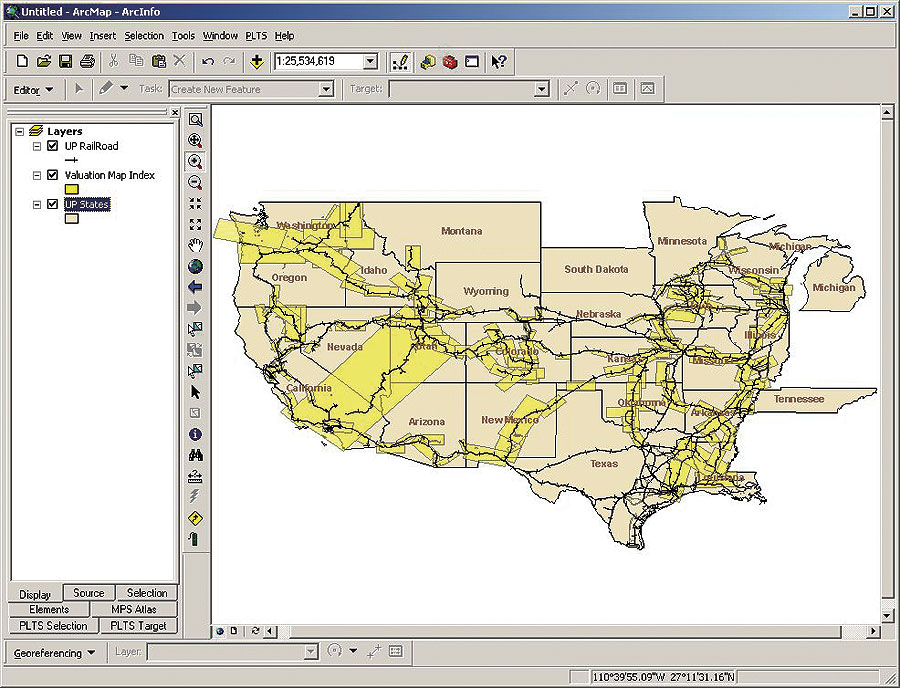Image resolution: width=900 pixels, height=688 pixels.
Task: Open the Help menu
Action: pos(284,36)
